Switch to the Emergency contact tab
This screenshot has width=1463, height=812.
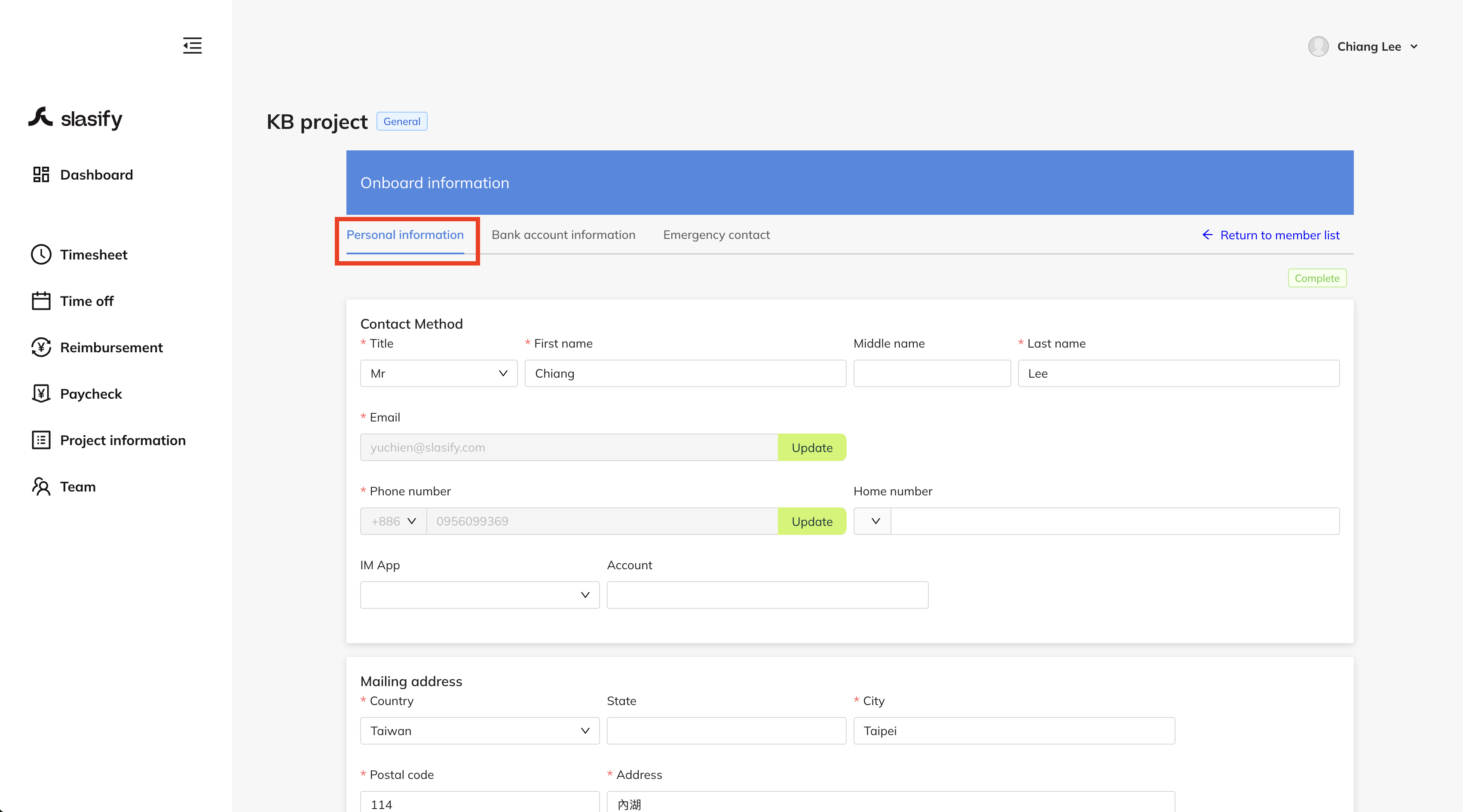(716, 235)
